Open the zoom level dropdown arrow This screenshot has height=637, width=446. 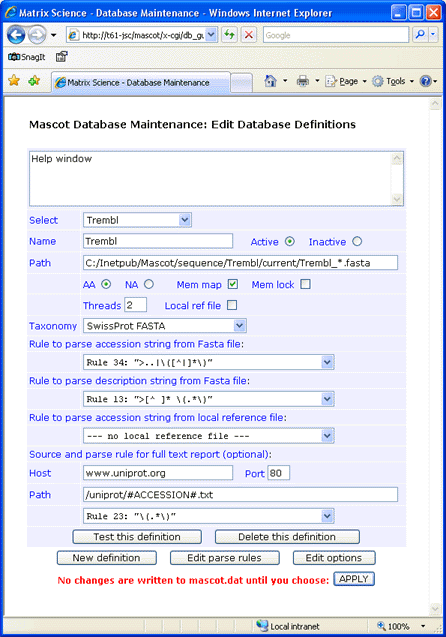(x=423, y=626)
